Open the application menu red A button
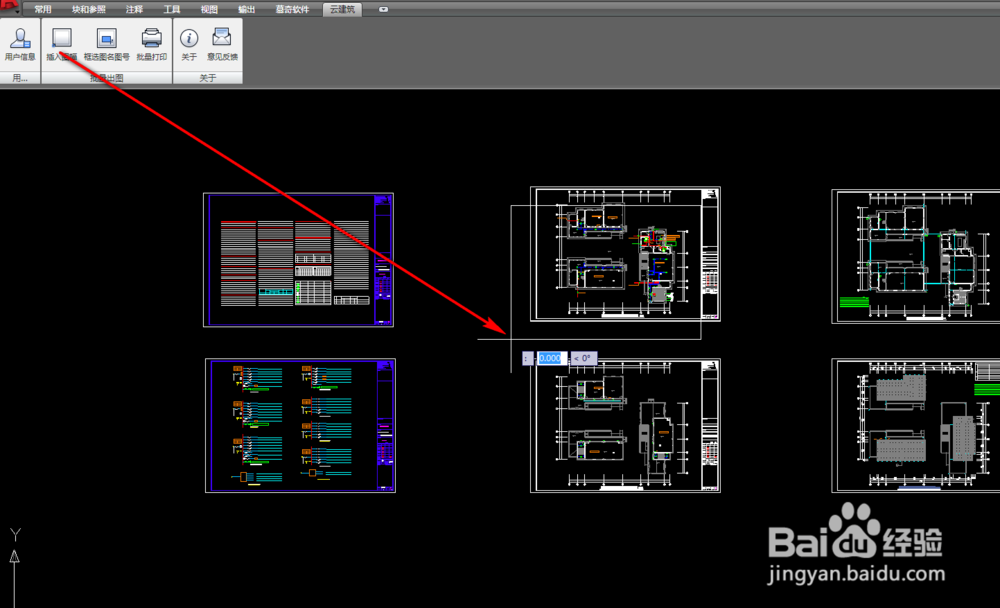 (x=9, y=7)
